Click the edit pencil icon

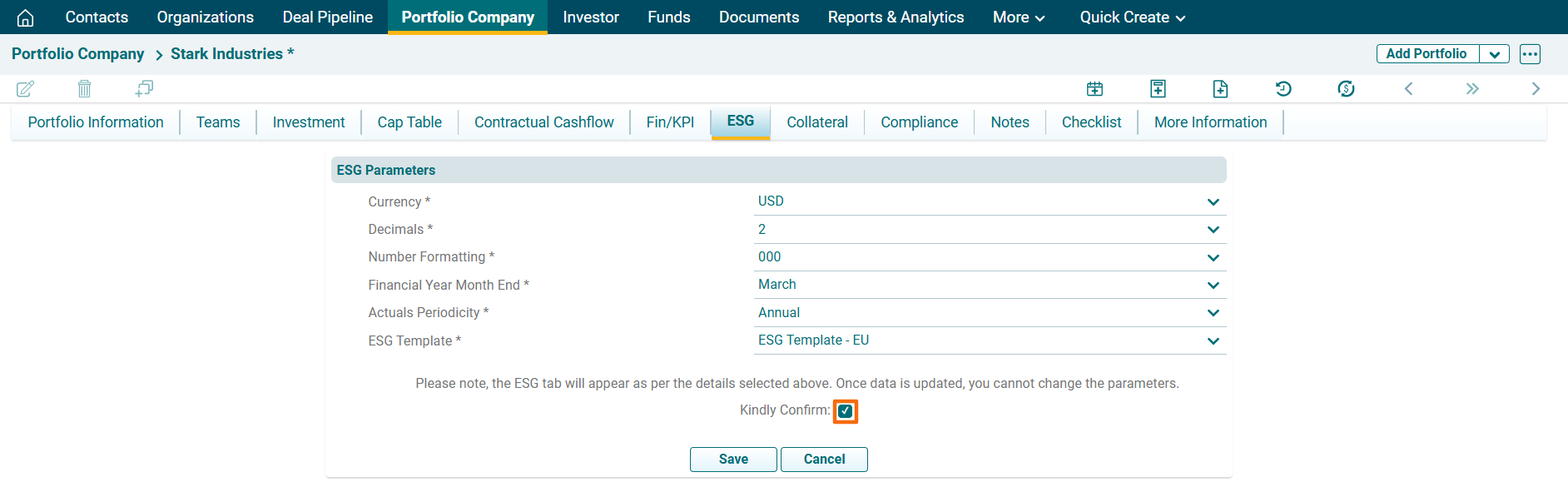[25, 88]
